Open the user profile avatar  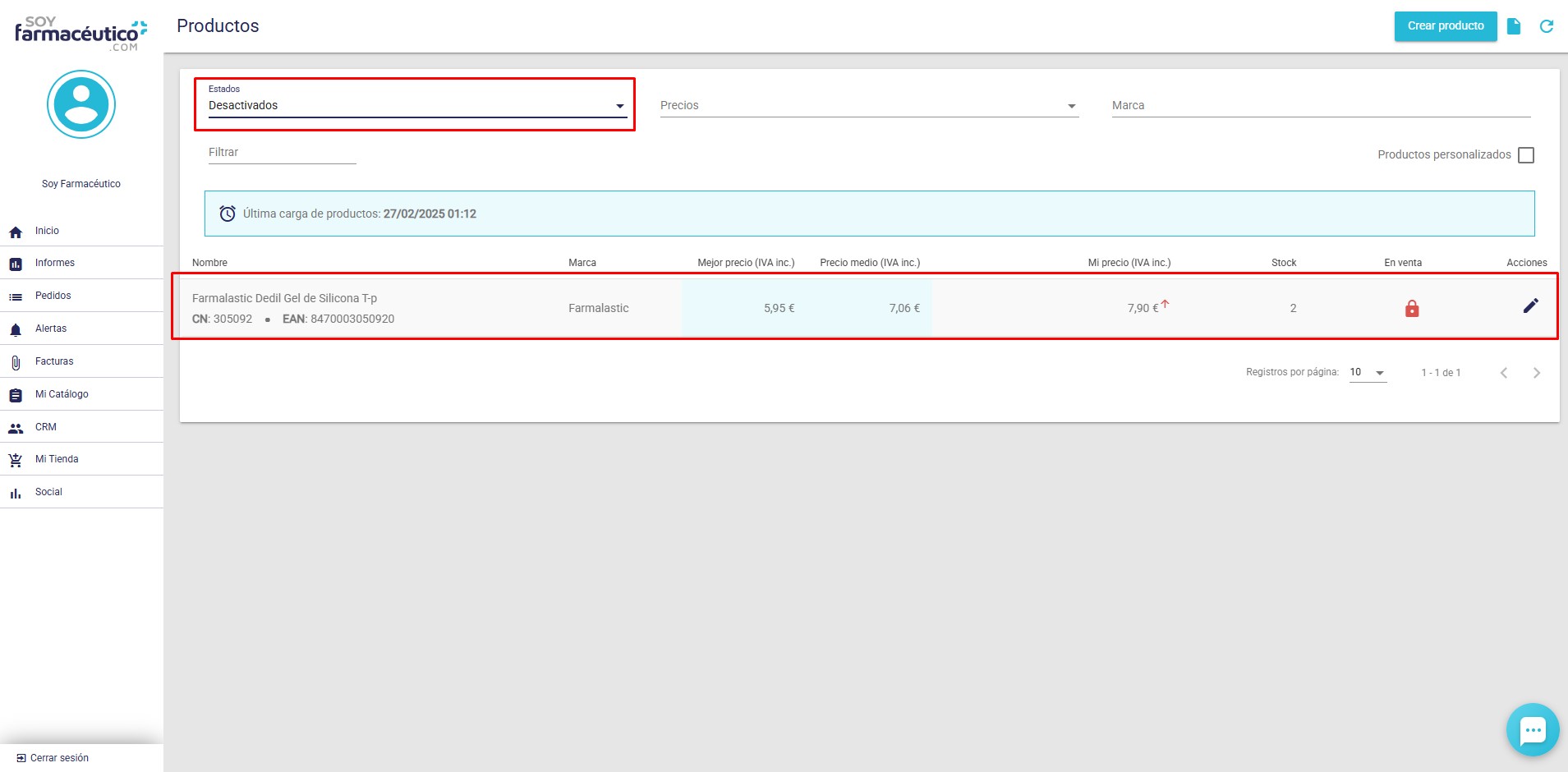[81, 104]
